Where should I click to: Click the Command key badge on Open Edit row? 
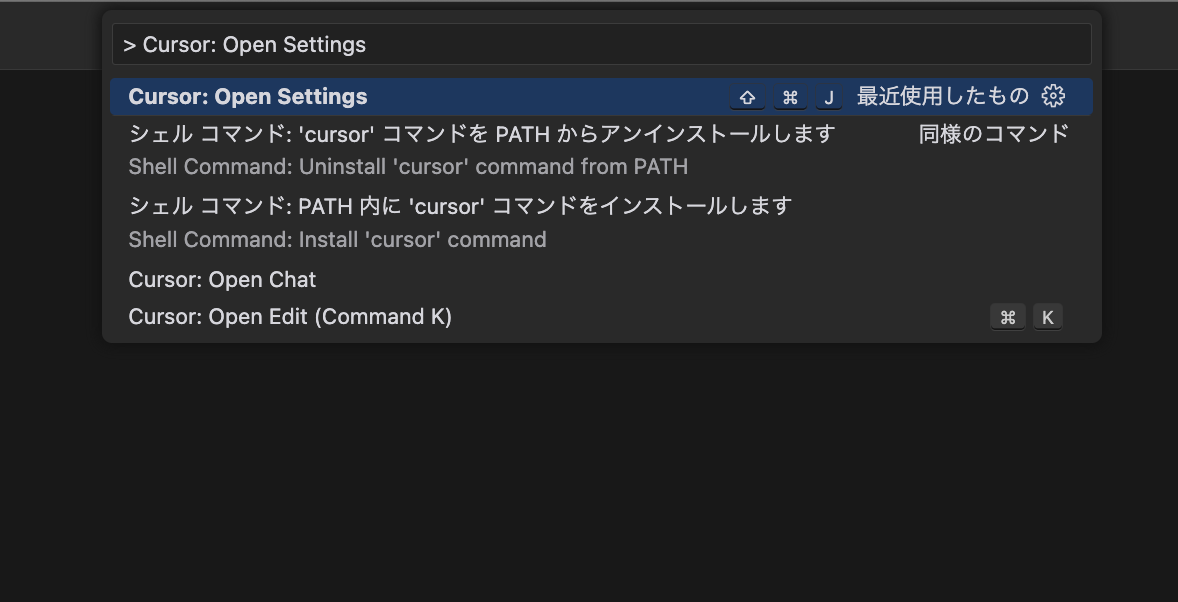(x=1007, y=318)
